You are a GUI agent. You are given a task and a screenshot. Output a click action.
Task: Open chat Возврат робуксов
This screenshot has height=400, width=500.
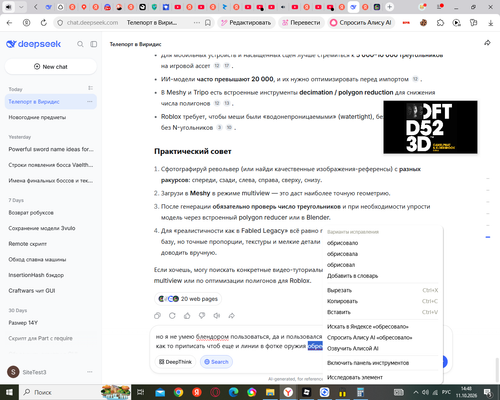[x=51, y=213]
